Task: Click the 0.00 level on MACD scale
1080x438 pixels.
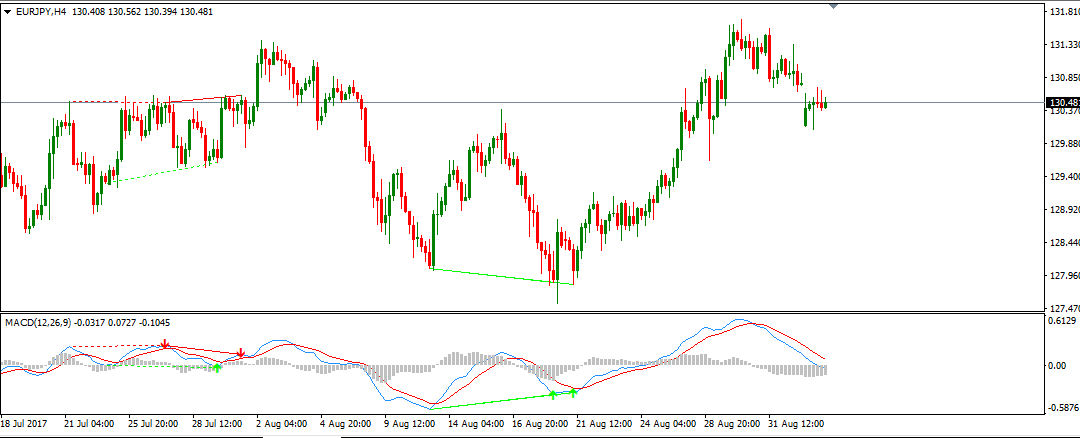Action: coord(1059,365)
